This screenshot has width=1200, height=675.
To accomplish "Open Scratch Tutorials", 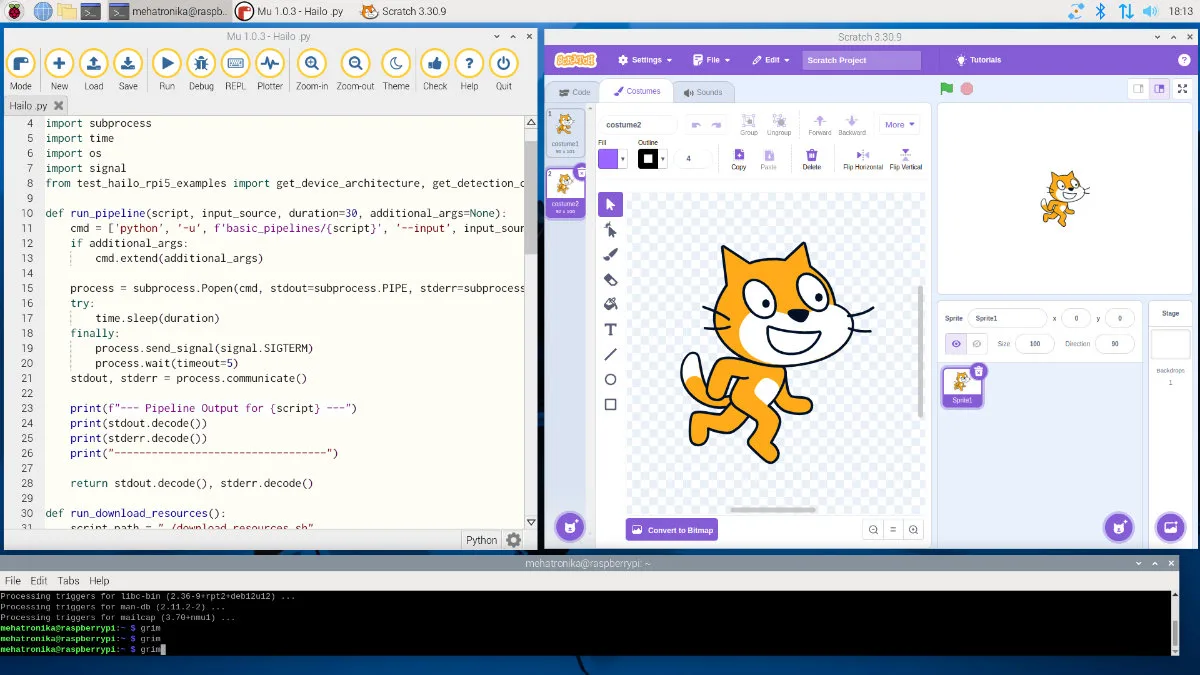I will (x=978, y=60).
